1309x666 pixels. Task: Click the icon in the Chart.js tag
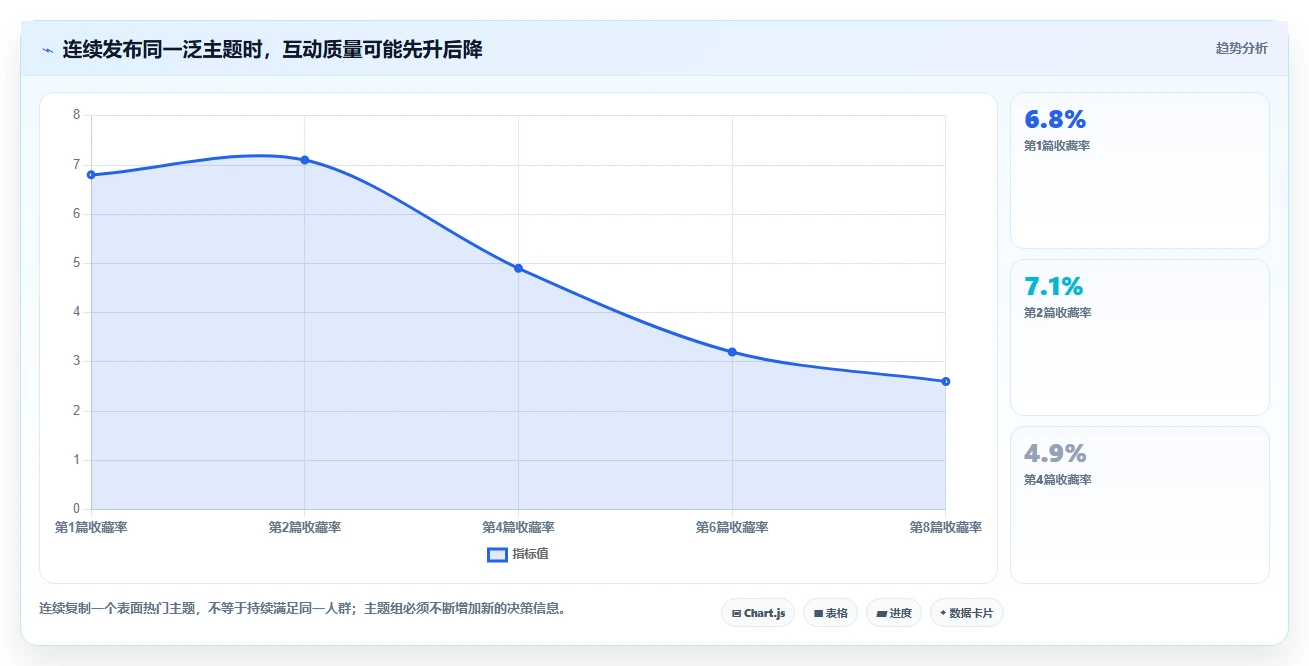736,613
